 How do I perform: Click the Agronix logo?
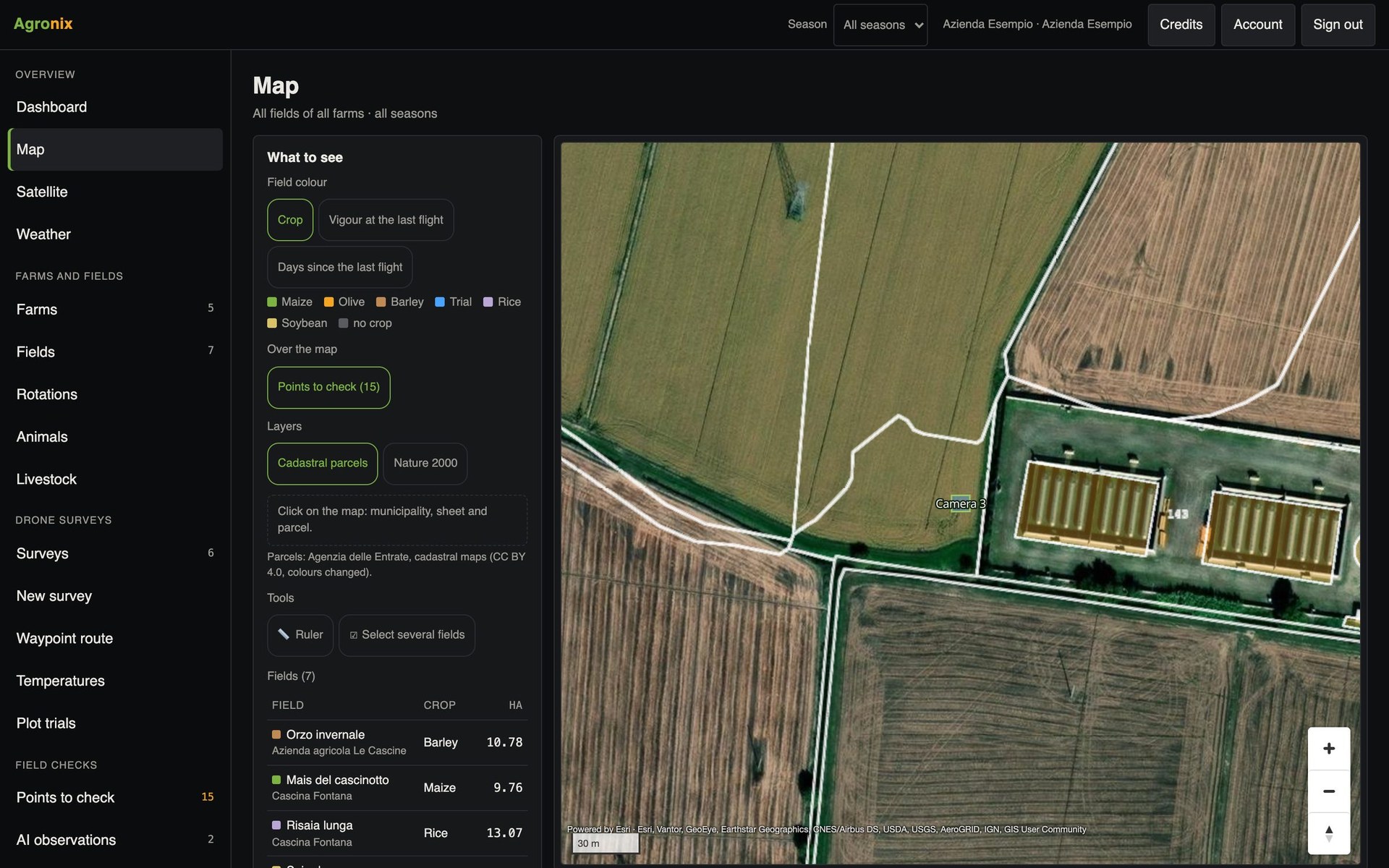point(43,24)
